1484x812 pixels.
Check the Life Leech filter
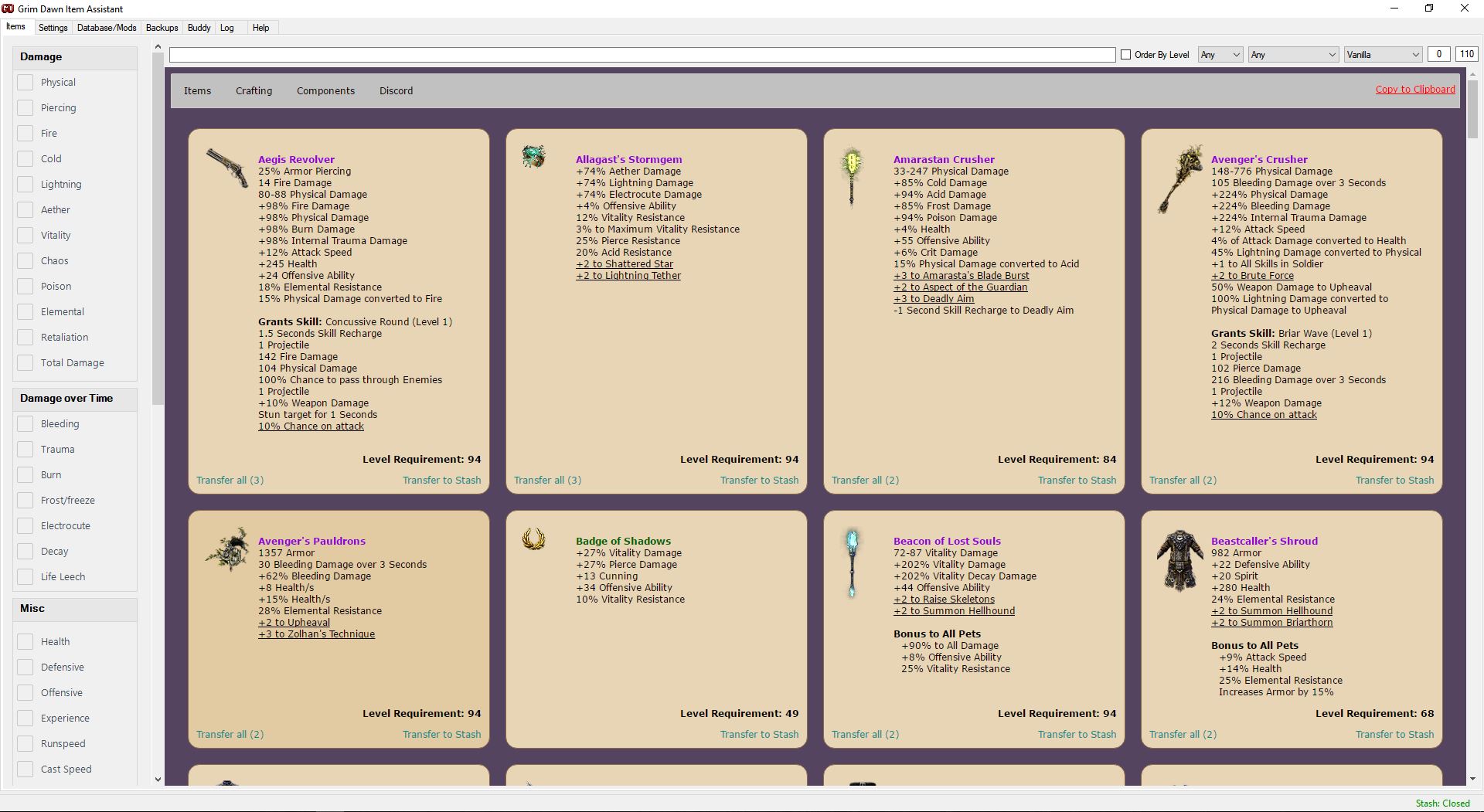26,576
